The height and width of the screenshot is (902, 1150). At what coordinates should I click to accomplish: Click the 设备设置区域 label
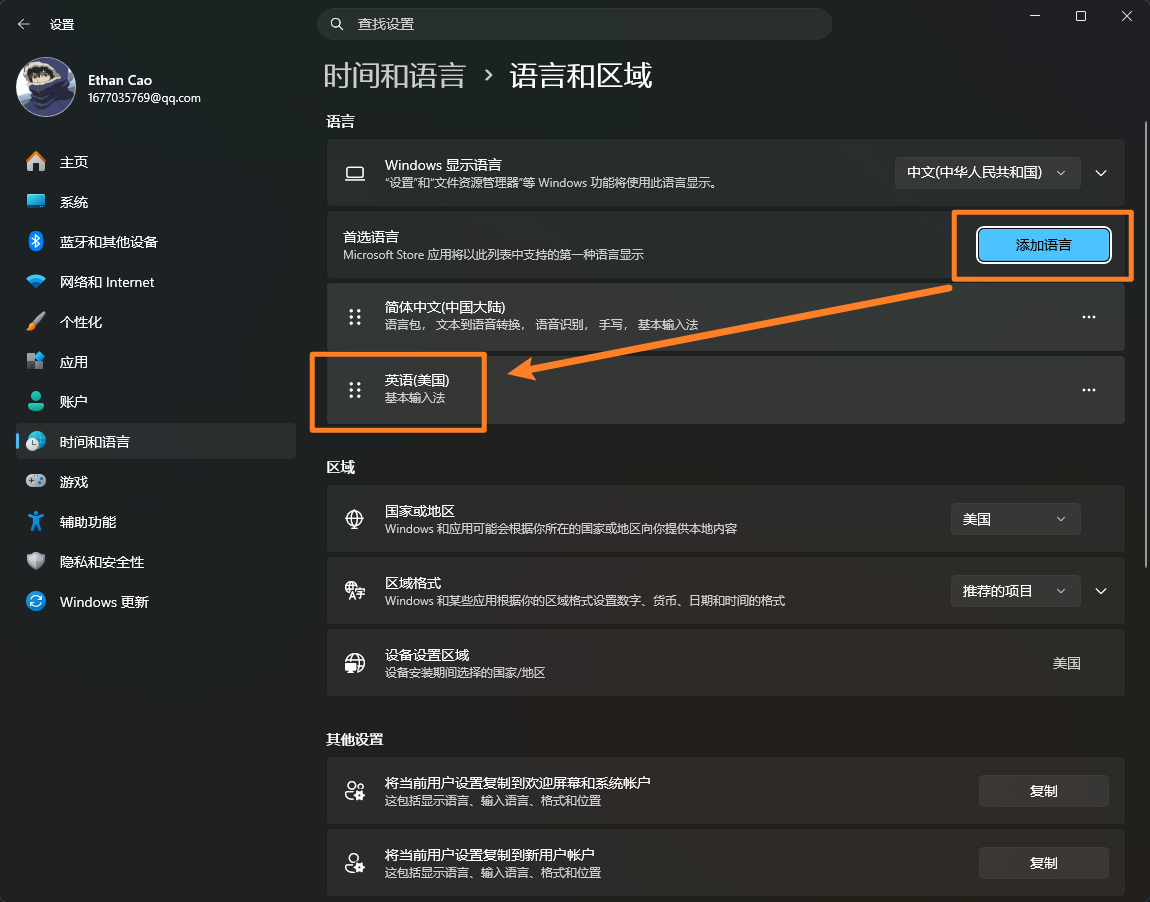[427, 655]
